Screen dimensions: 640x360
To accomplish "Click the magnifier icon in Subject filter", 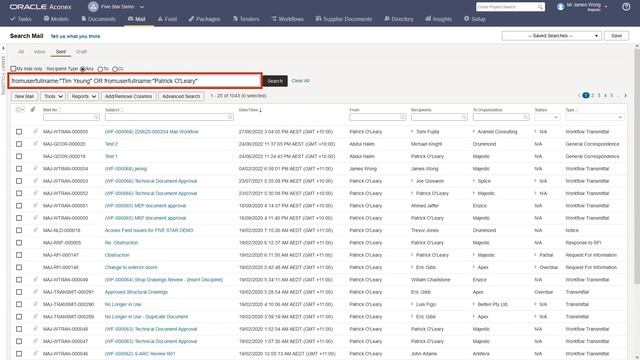I will [x=230, y=117].
